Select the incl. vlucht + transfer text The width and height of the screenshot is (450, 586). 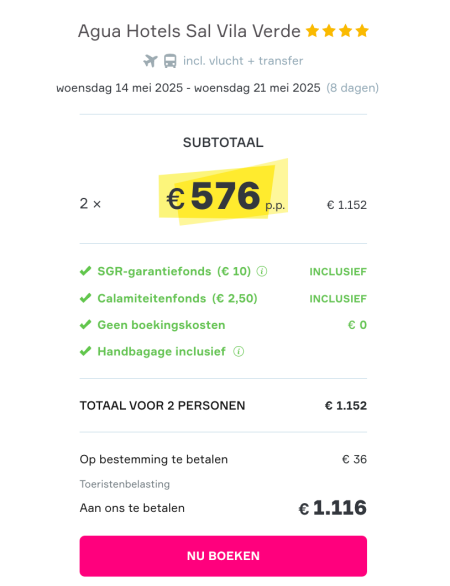[x=243, y=61]
